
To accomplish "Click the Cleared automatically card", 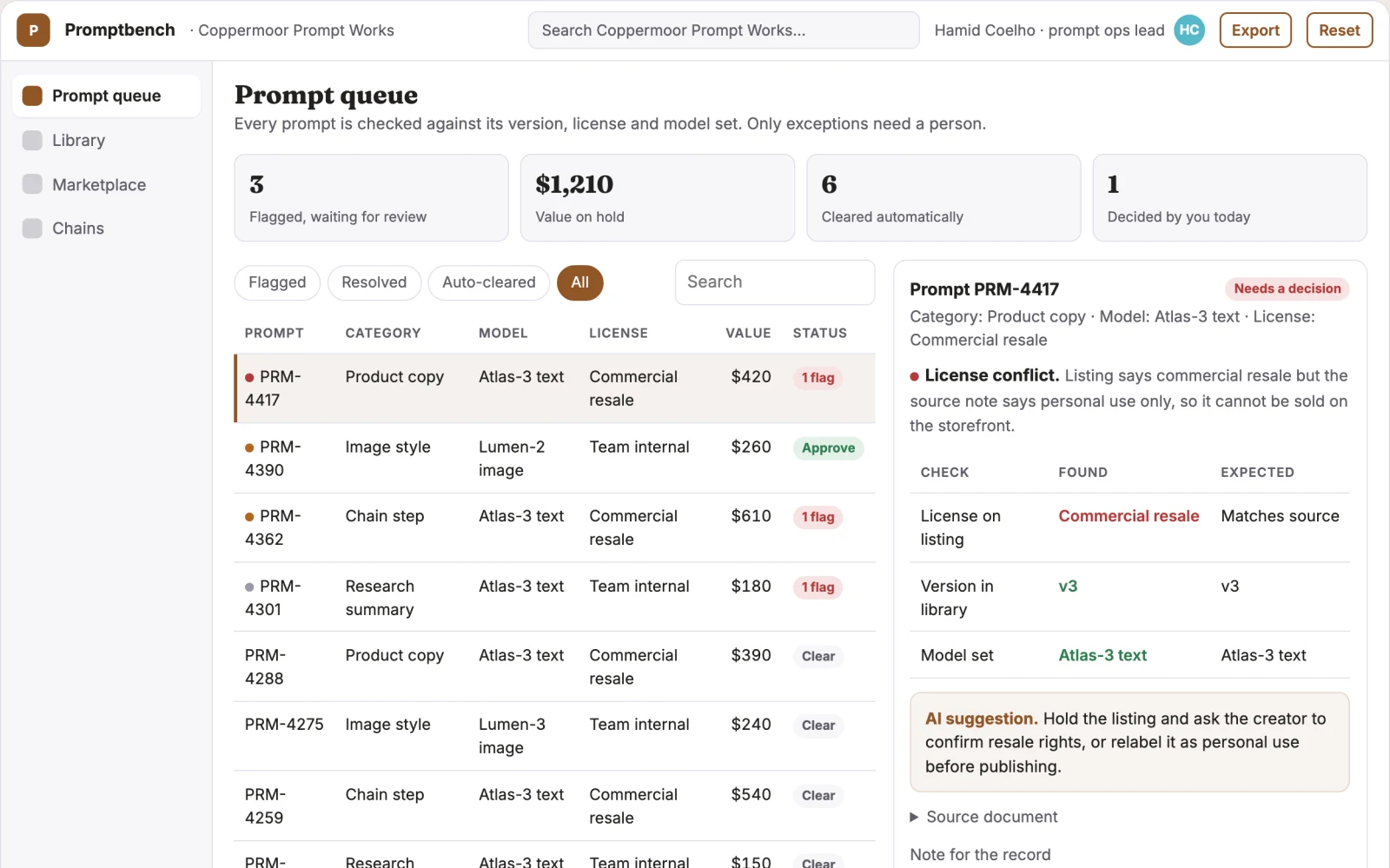I will (x=943, y=198).
